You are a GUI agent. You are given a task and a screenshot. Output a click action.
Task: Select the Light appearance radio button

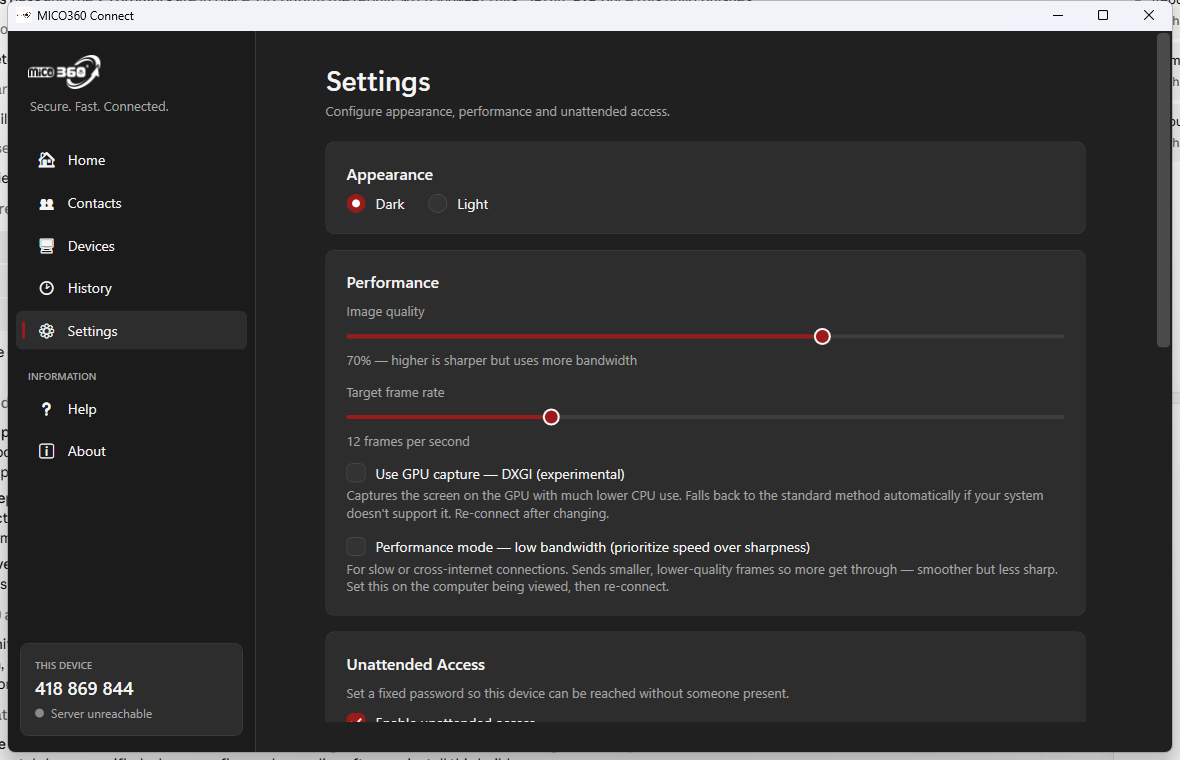437,204
